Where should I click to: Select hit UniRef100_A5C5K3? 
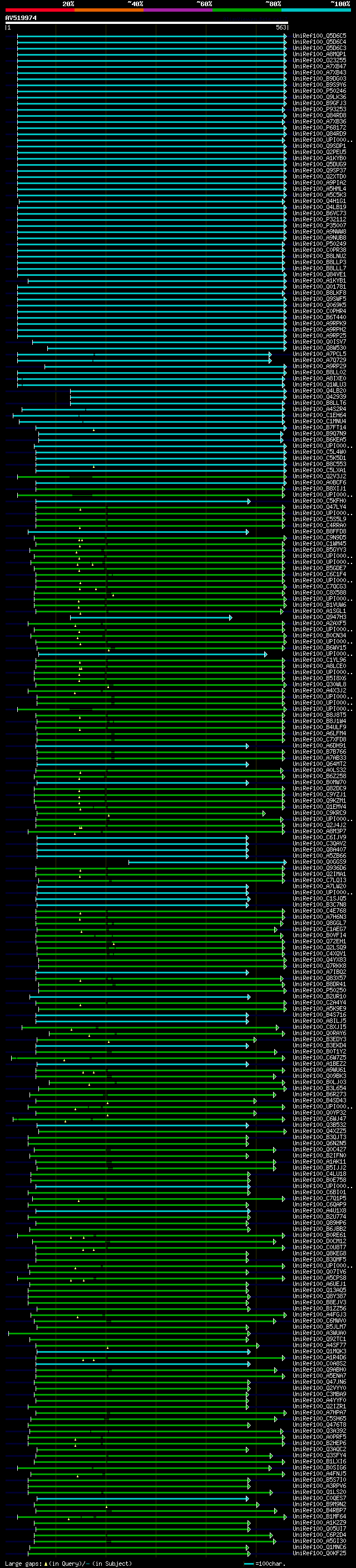click(x=319, y=195)
